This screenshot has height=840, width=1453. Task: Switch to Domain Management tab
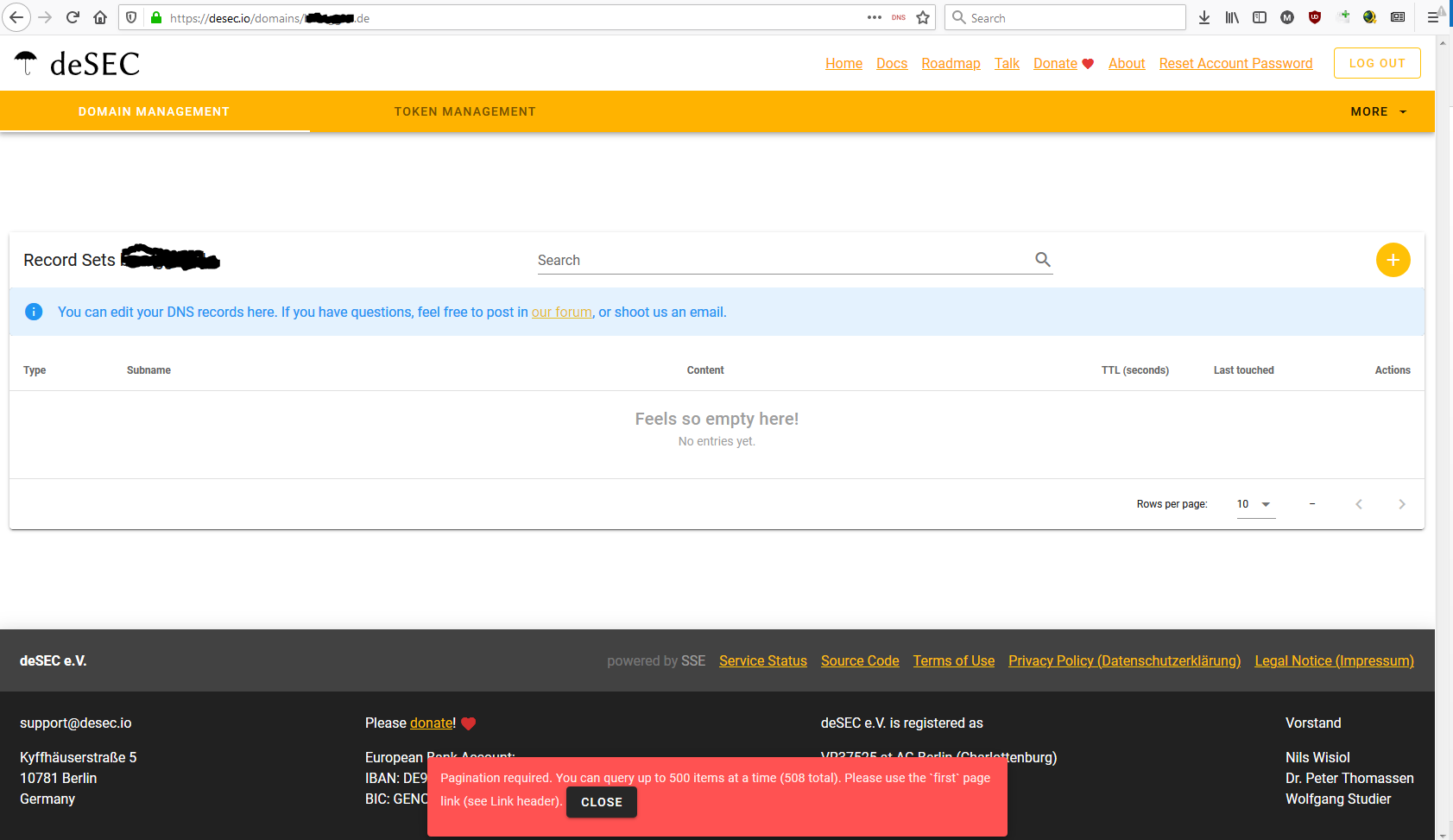tap(155, 111)
